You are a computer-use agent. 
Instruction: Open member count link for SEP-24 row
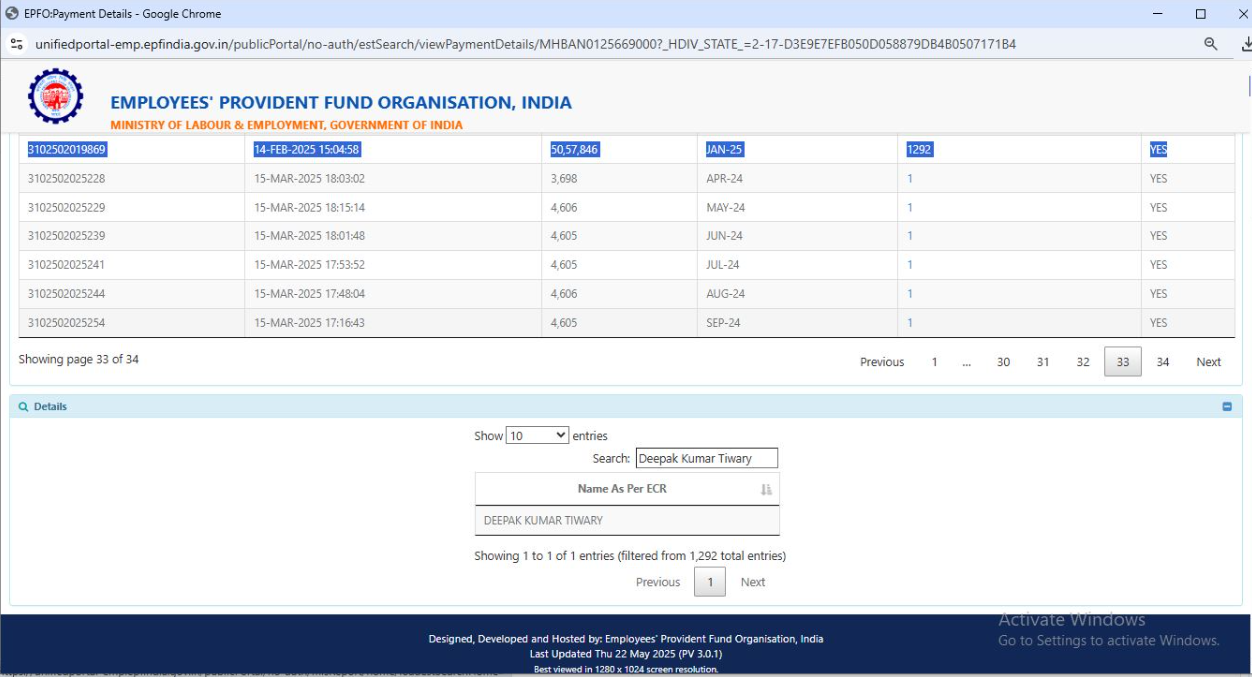pos(910,323)
